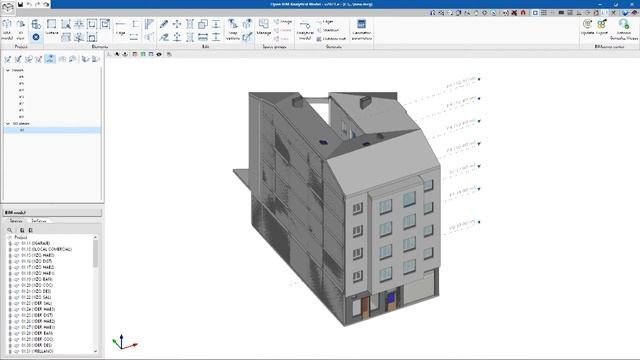Select the Project root in BIM tree

tap(21, 237)
